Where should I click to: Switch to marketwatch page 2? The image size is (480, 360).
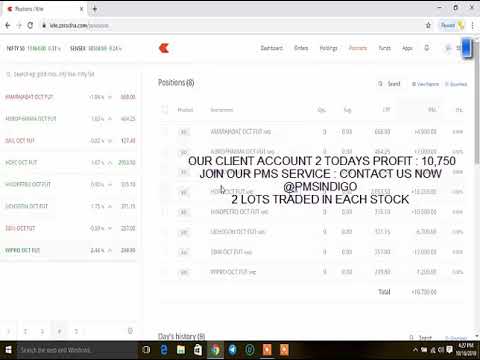tap(25, 331)
